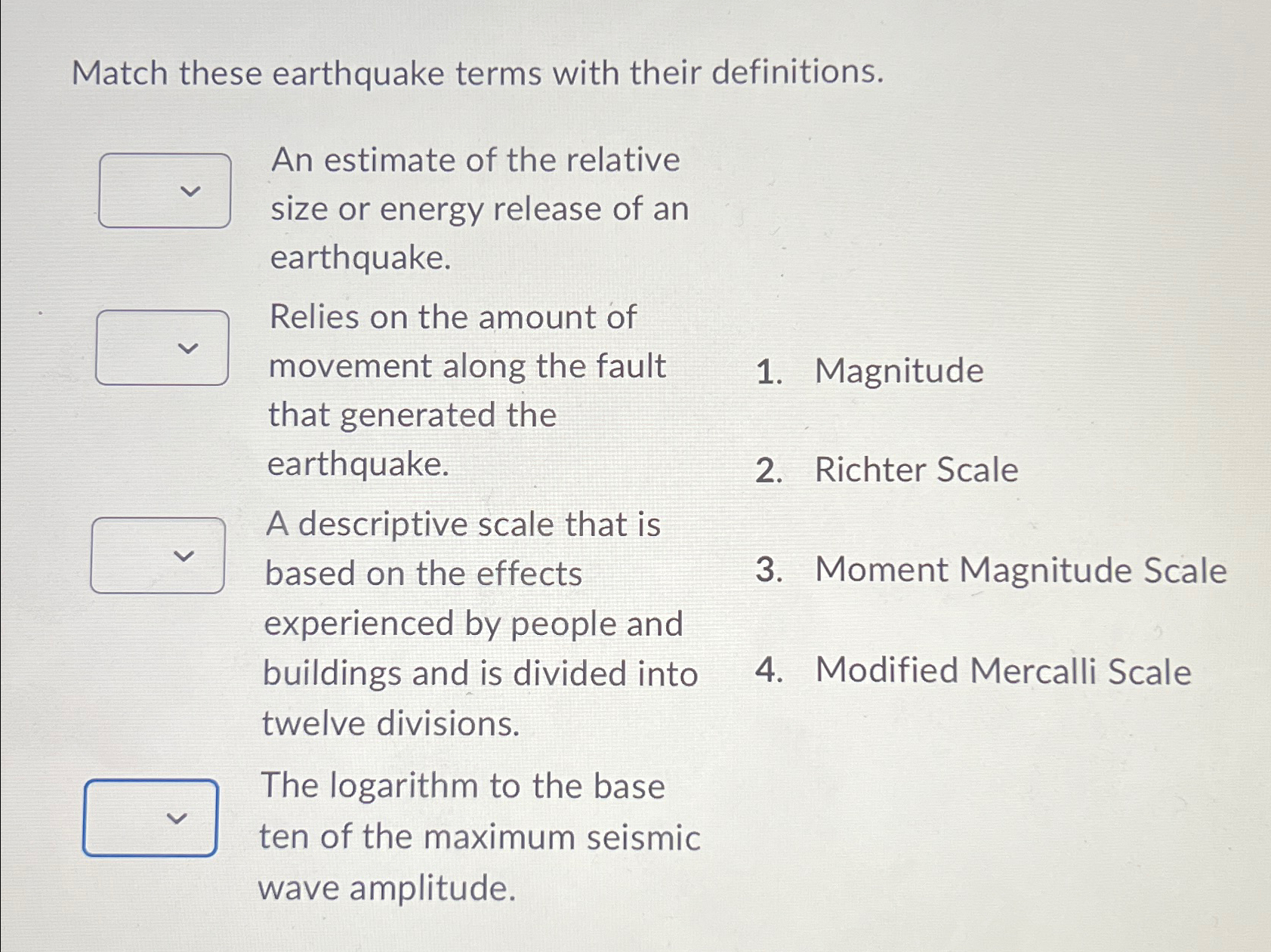This screenshot has height=952, width=1271.
Task: Open the dropdown next to the fault movement definition
Action: tap(162, 347)
